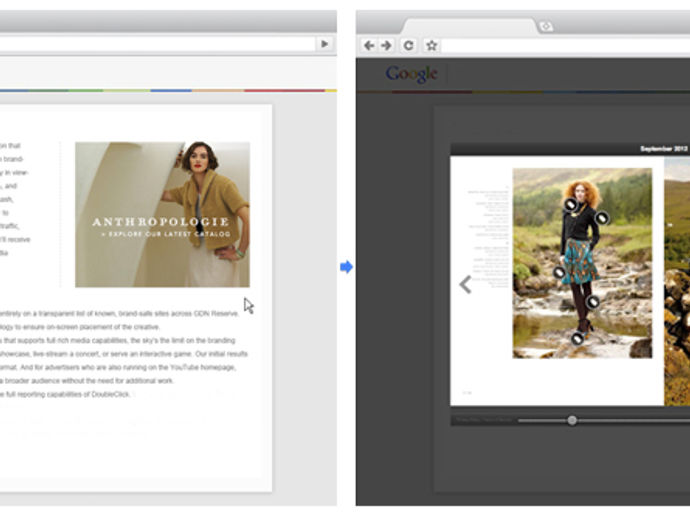This screenshot has height=518, width=690.
Task: Click the forward arrow in right browser
Action: (386, 45)
